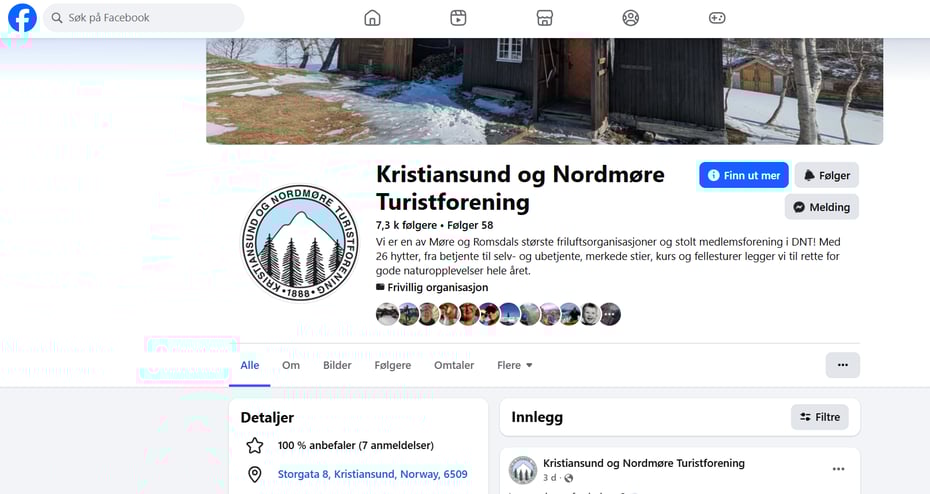The height and width of the screenshot is (494, 930).
Task: Open the Groups icon in top bar
Action: [630, 18]
